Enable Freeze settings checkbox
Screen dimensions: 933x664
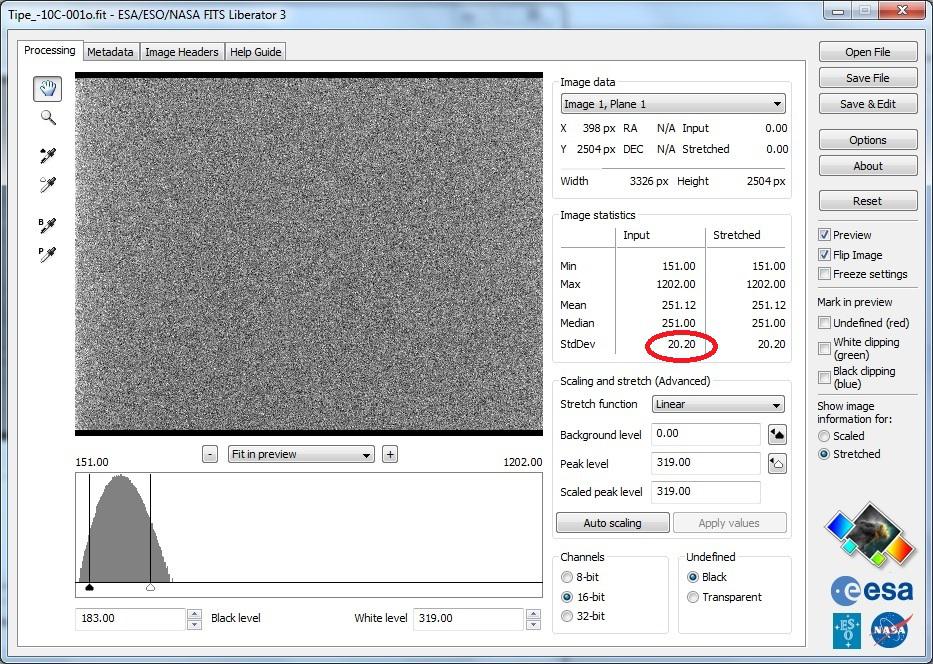point(824,274)
